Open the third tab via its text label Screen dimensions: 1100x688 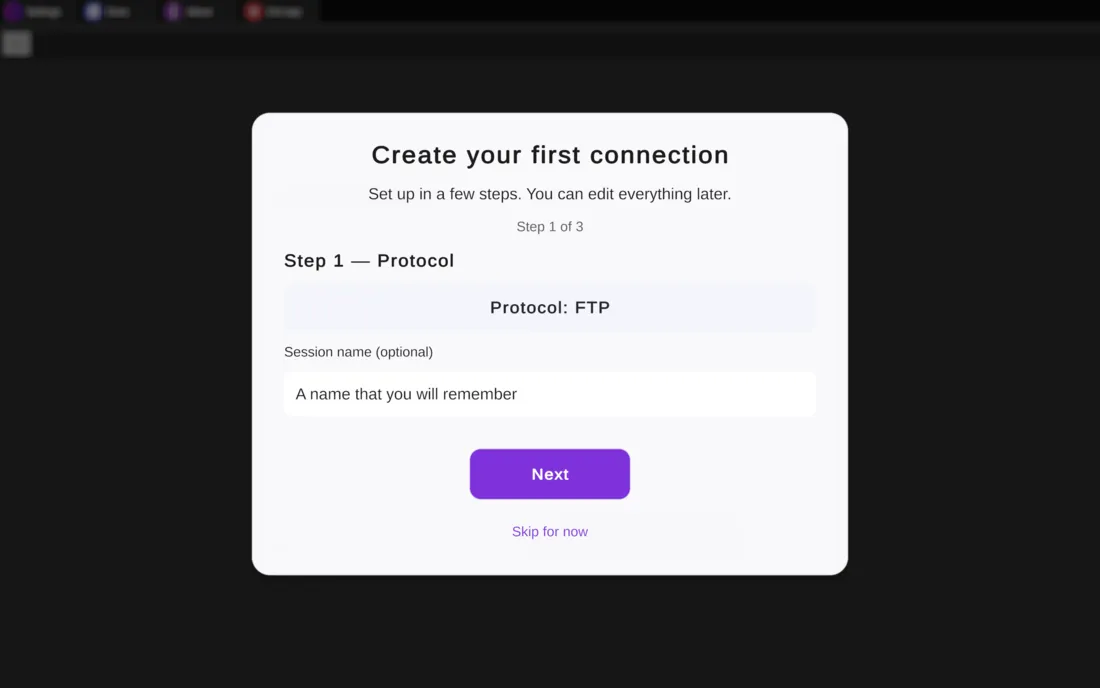[199, 12]
